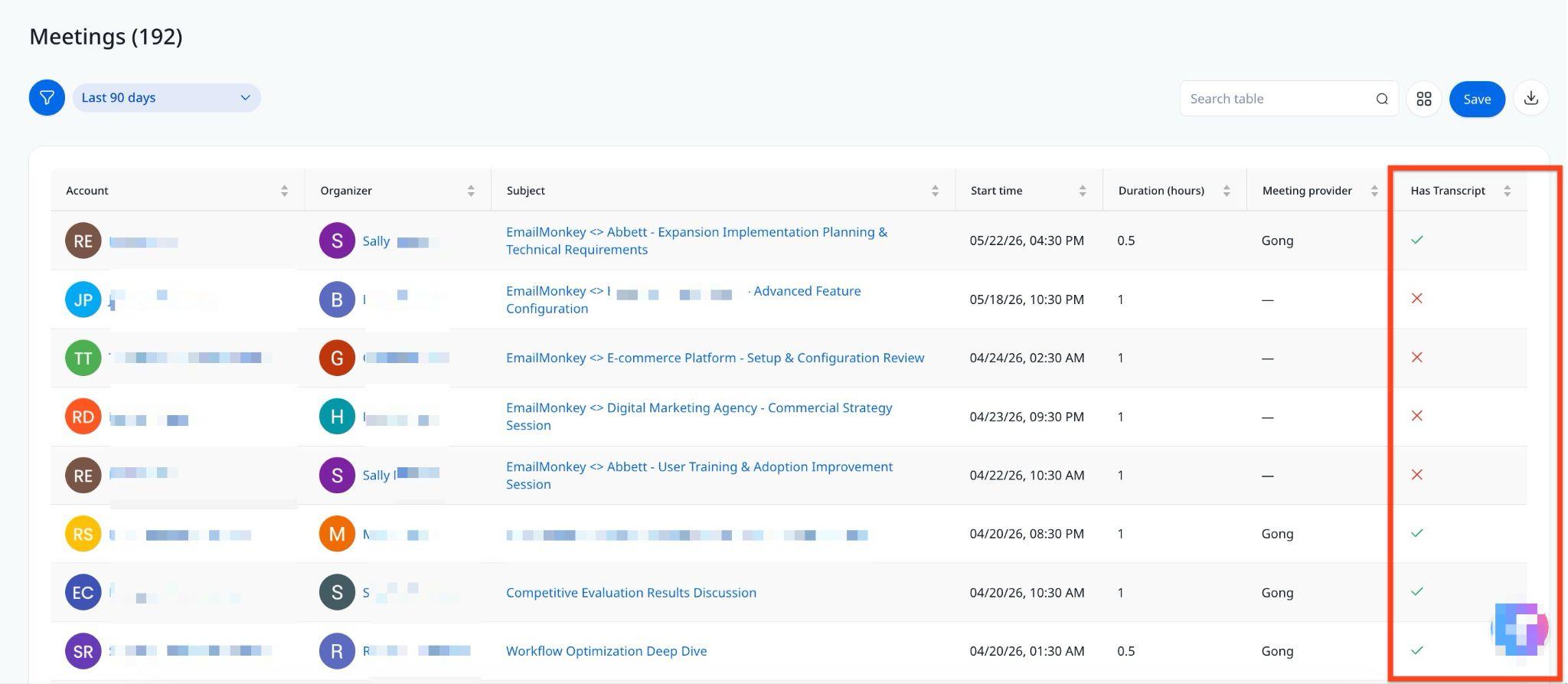Sort by Organizer column
The image size is (1568, 684).
click(471, 191)
